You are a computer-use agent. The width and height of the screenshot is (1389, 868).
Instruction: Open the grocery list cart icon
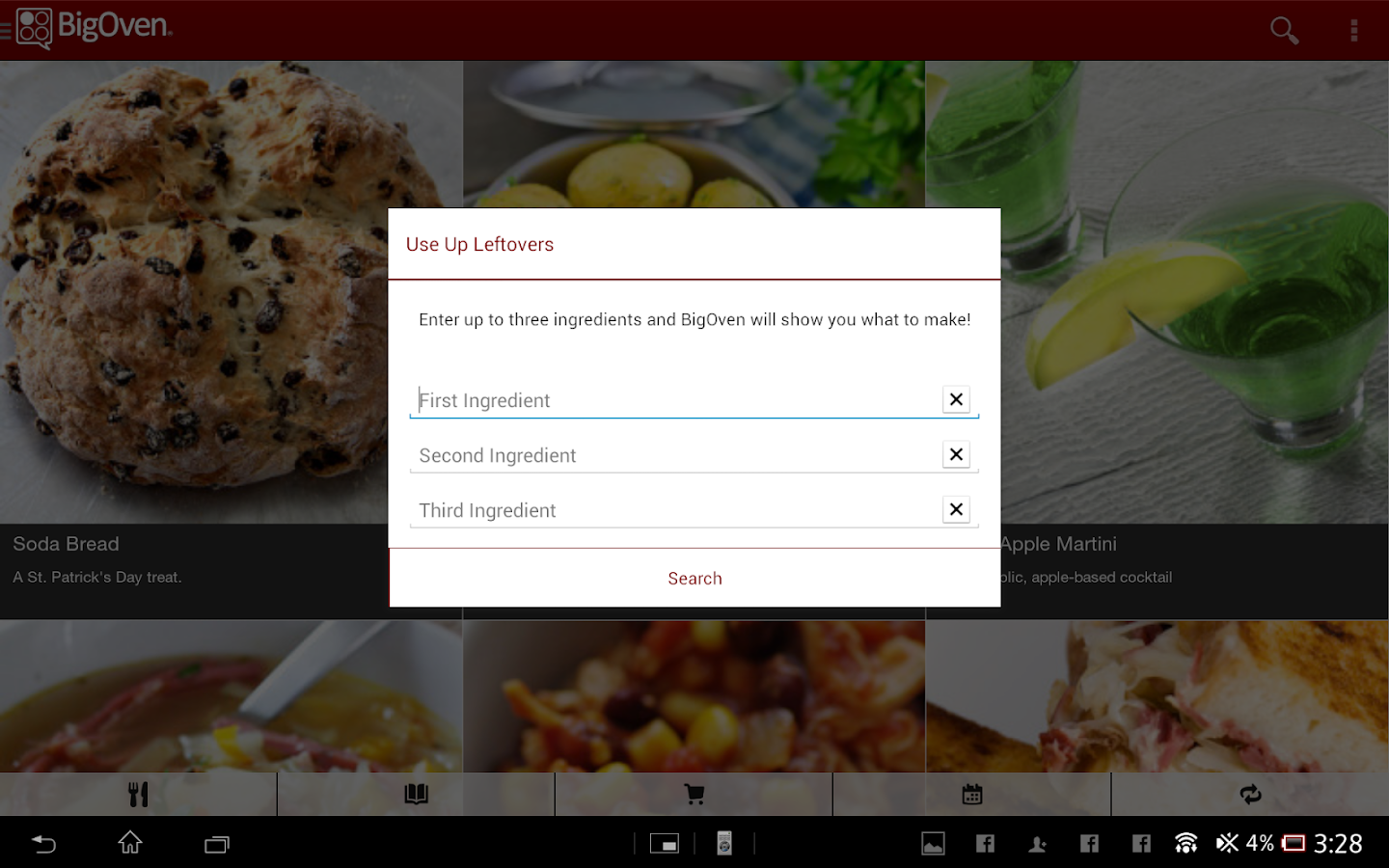[x=694, y=794]
